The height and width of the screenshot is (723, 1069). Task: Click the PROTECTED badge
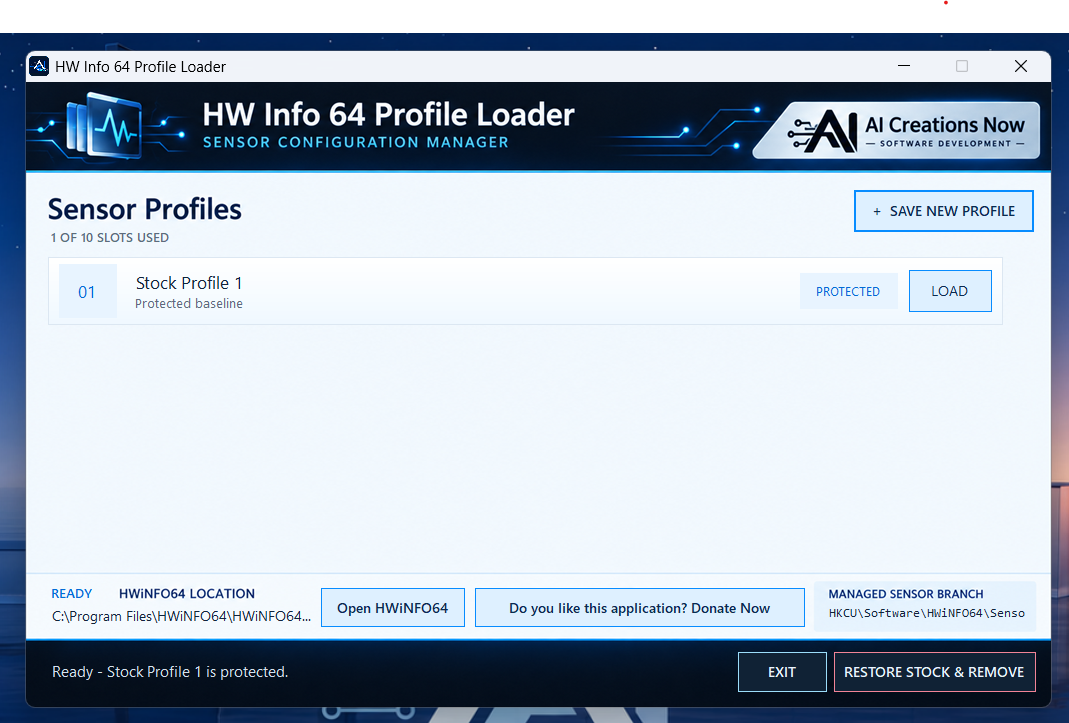pos(848,291)
